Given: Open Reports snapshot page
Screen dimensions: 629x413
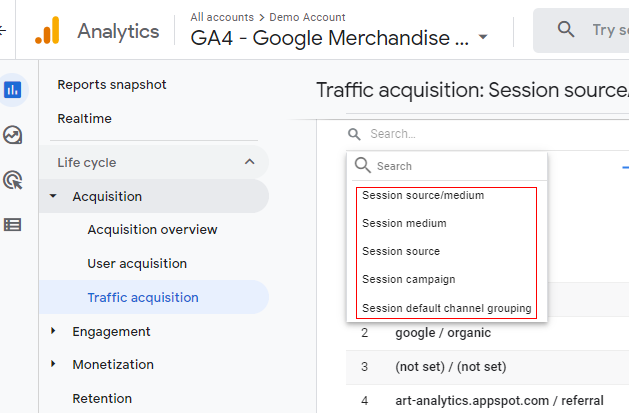Looking at the screenshot, I should point(112,85).
